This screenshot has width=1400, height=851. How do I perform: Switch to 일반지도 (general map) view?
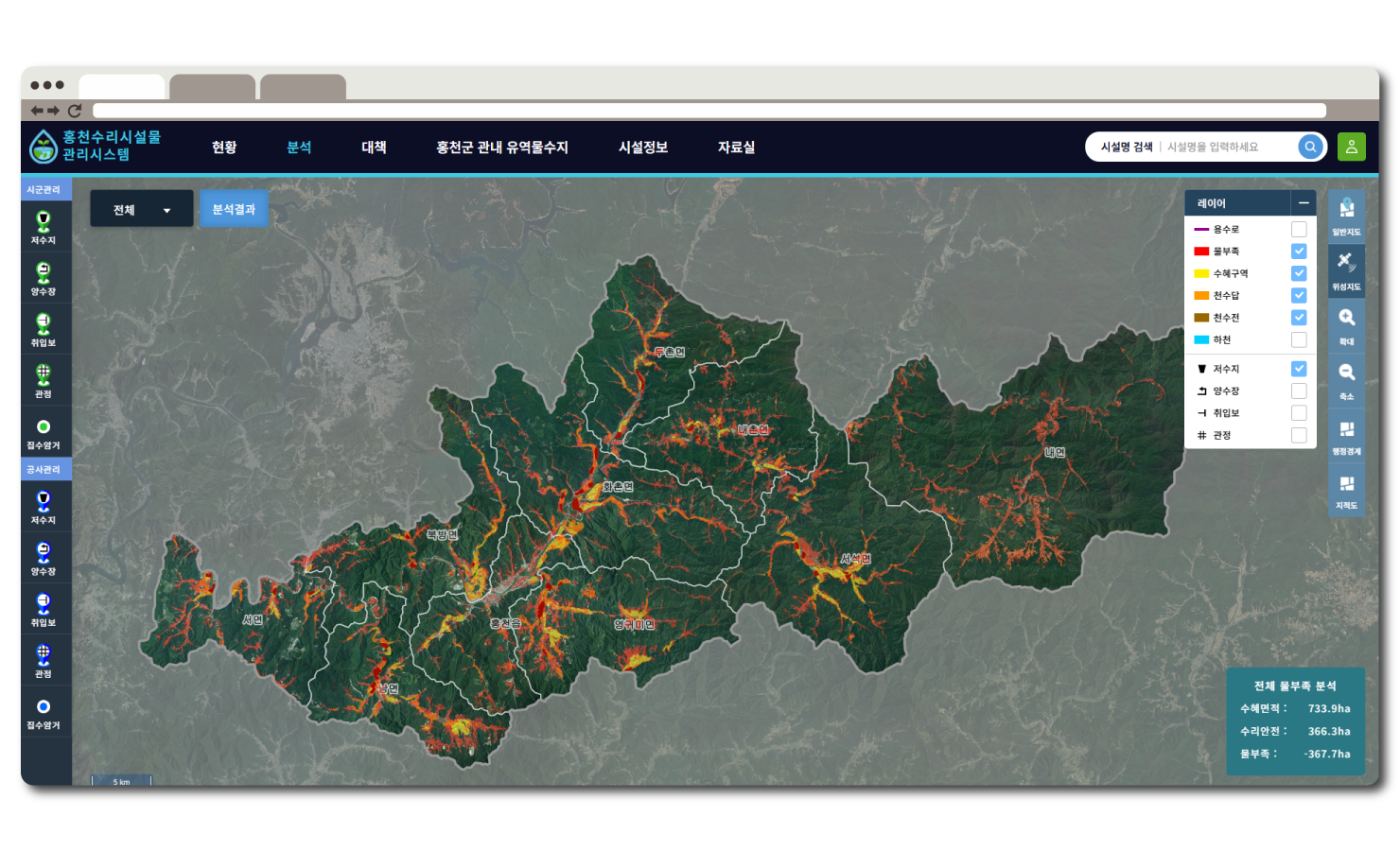[x=1346, y=214]
